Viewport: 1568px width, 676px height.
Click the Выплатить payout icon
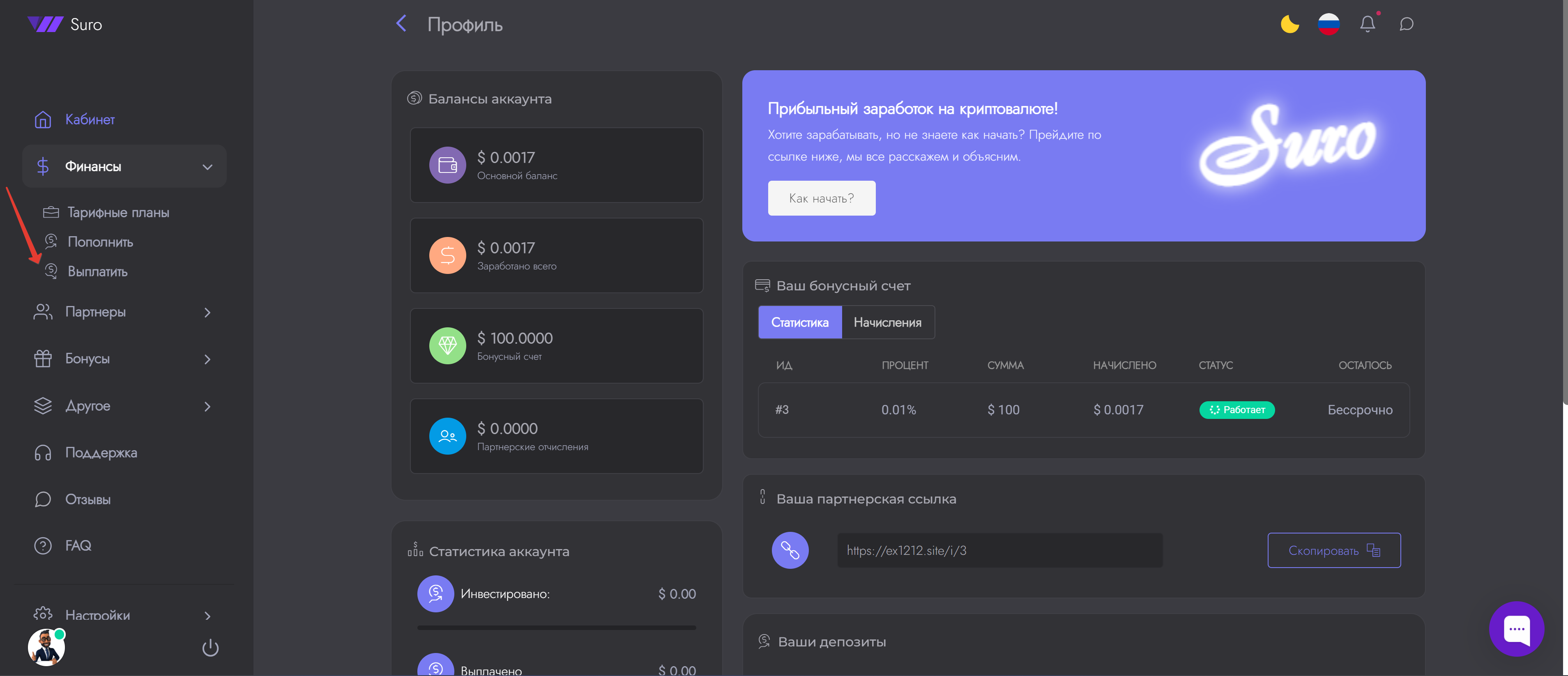click(x=51, y=271)
